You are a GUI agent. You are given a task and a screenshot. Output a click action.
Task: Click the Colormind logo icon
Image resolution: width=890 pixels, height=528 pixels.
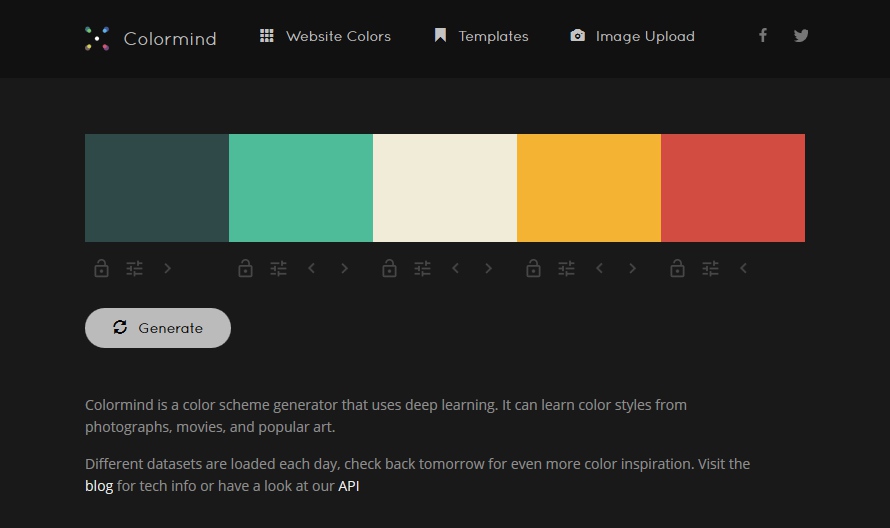[x=97, y=39]
